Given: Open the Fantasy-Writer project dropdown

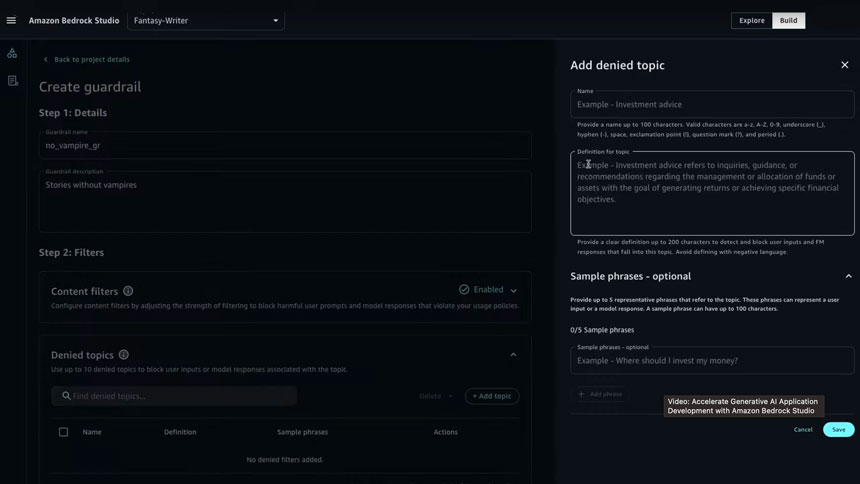Looking at the screenshot, I should coord(206,20).
